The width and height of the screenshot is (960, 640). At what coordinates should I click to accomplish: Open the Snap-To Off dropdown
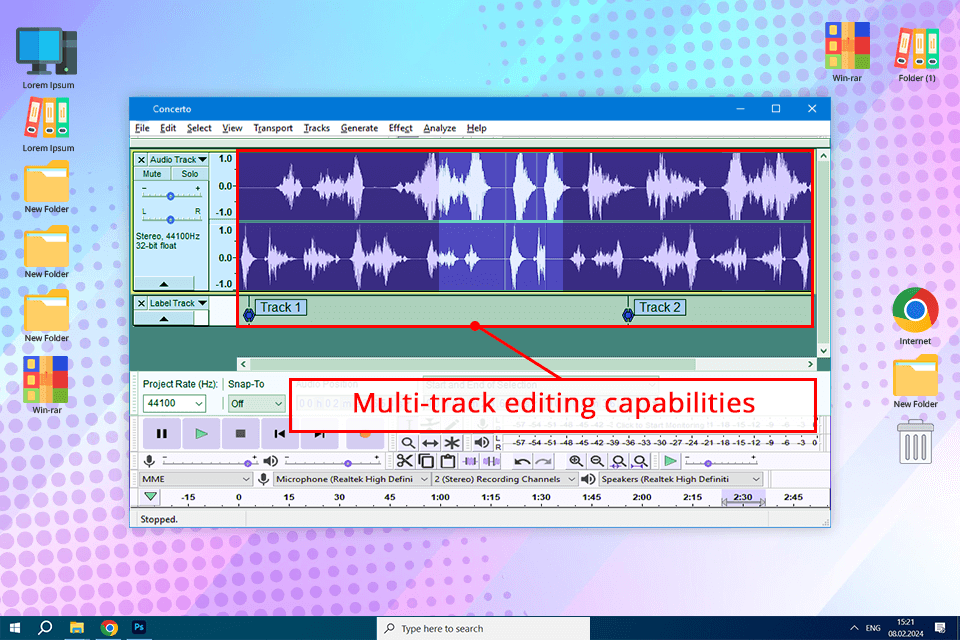(x=256, y=404)
